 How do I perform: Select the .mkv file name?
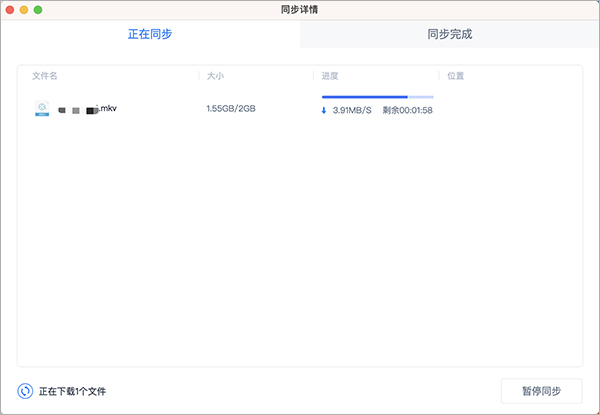tap(87, 109)
